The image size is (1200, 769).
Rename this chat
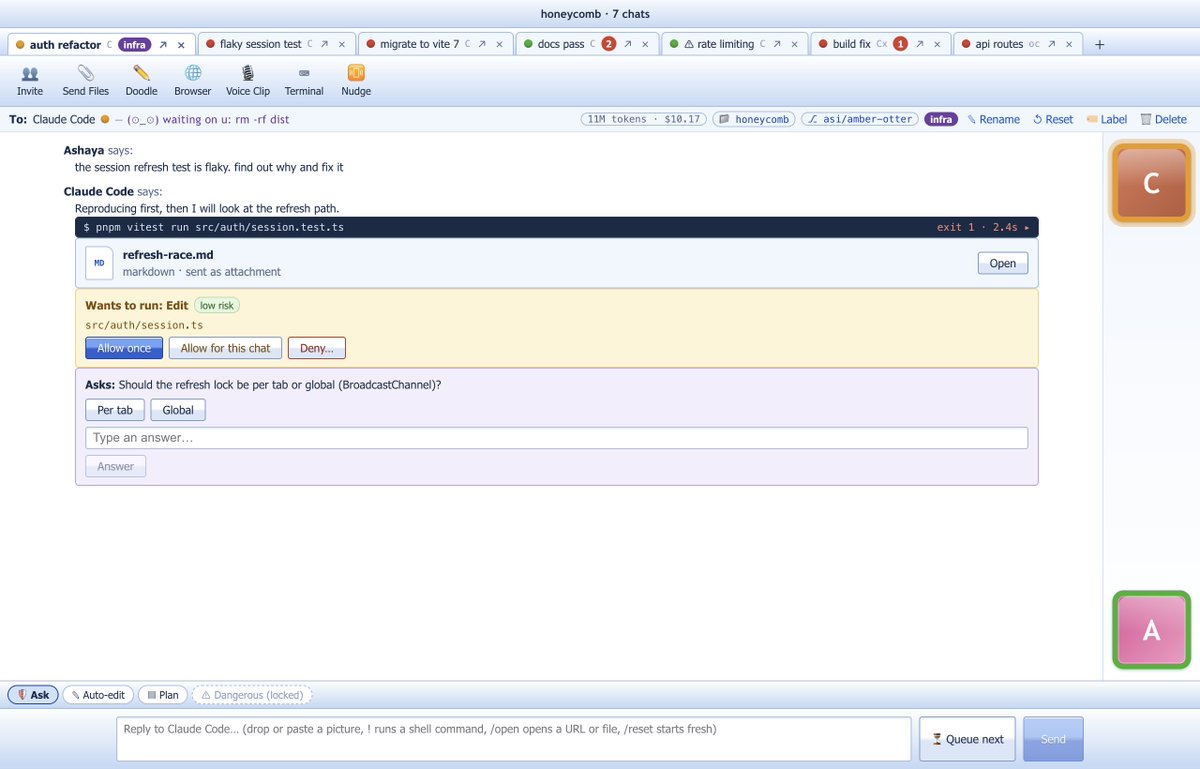[x=993, y=119]
